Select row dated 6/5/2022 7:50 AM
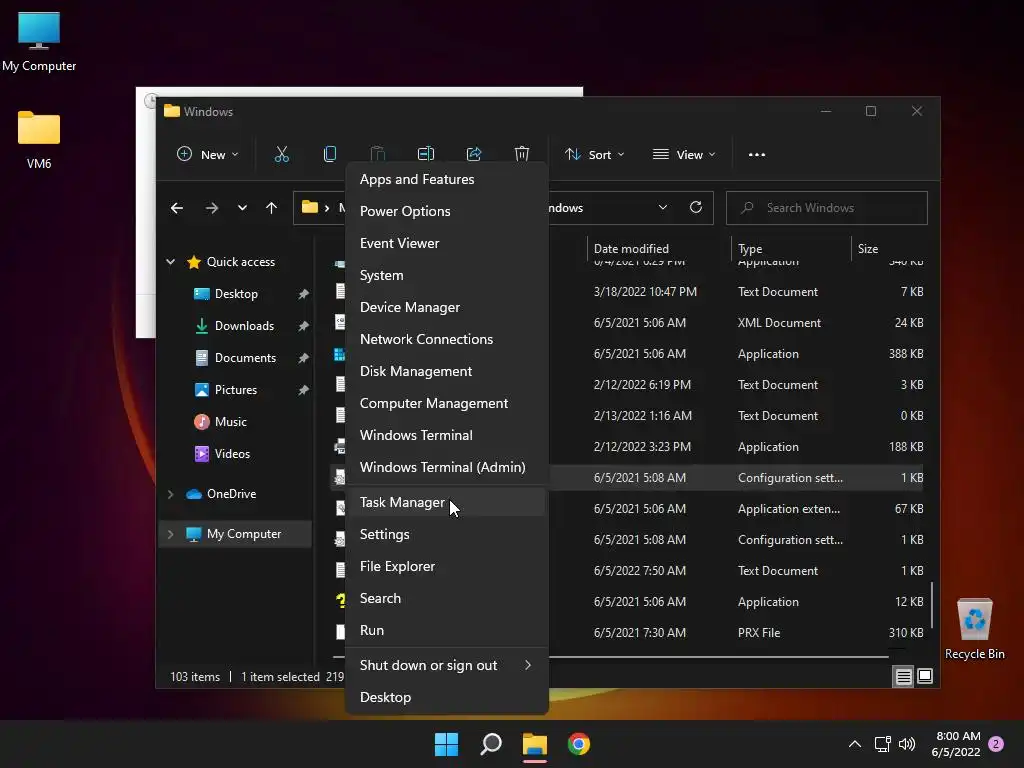The height and width of the screenshot is (768, 1024). click(x=627, y=571)
